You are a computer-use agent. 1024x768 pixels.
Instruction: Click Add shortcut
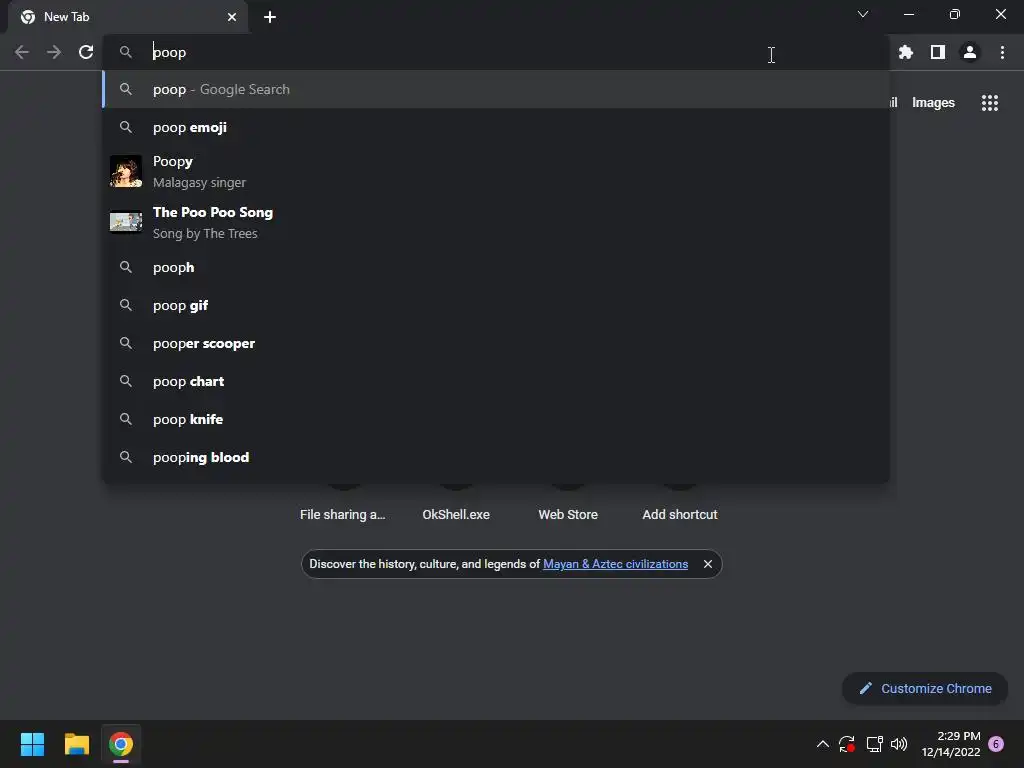tap(680, 514)
